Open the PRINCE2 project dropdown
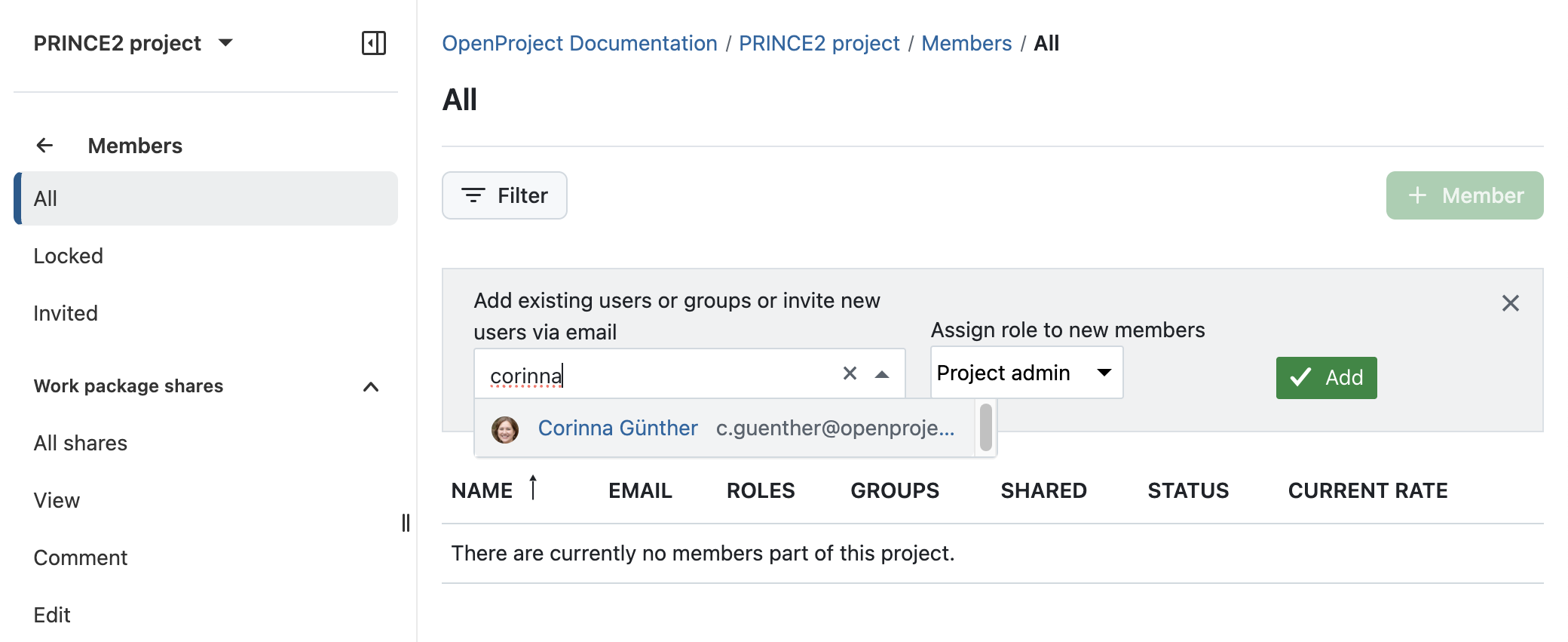The width and height of the screenshot is (1568, 642). coord(225,43)
